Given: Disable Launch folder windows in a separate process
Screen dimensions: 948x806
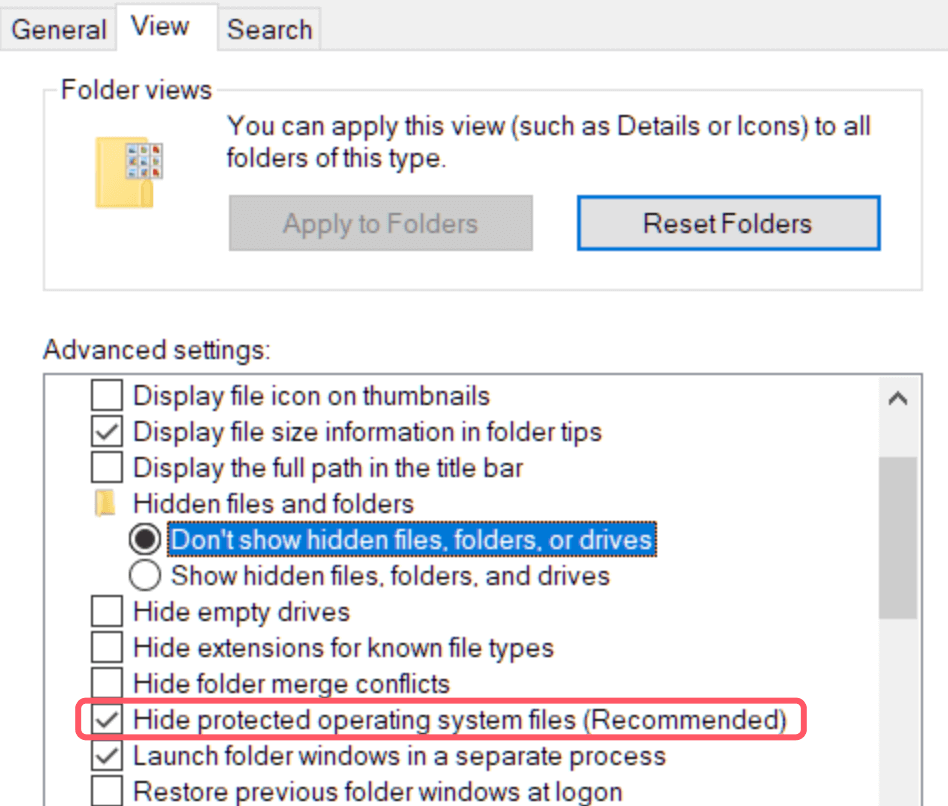Looking at the screenshot, I should [105, 755].
